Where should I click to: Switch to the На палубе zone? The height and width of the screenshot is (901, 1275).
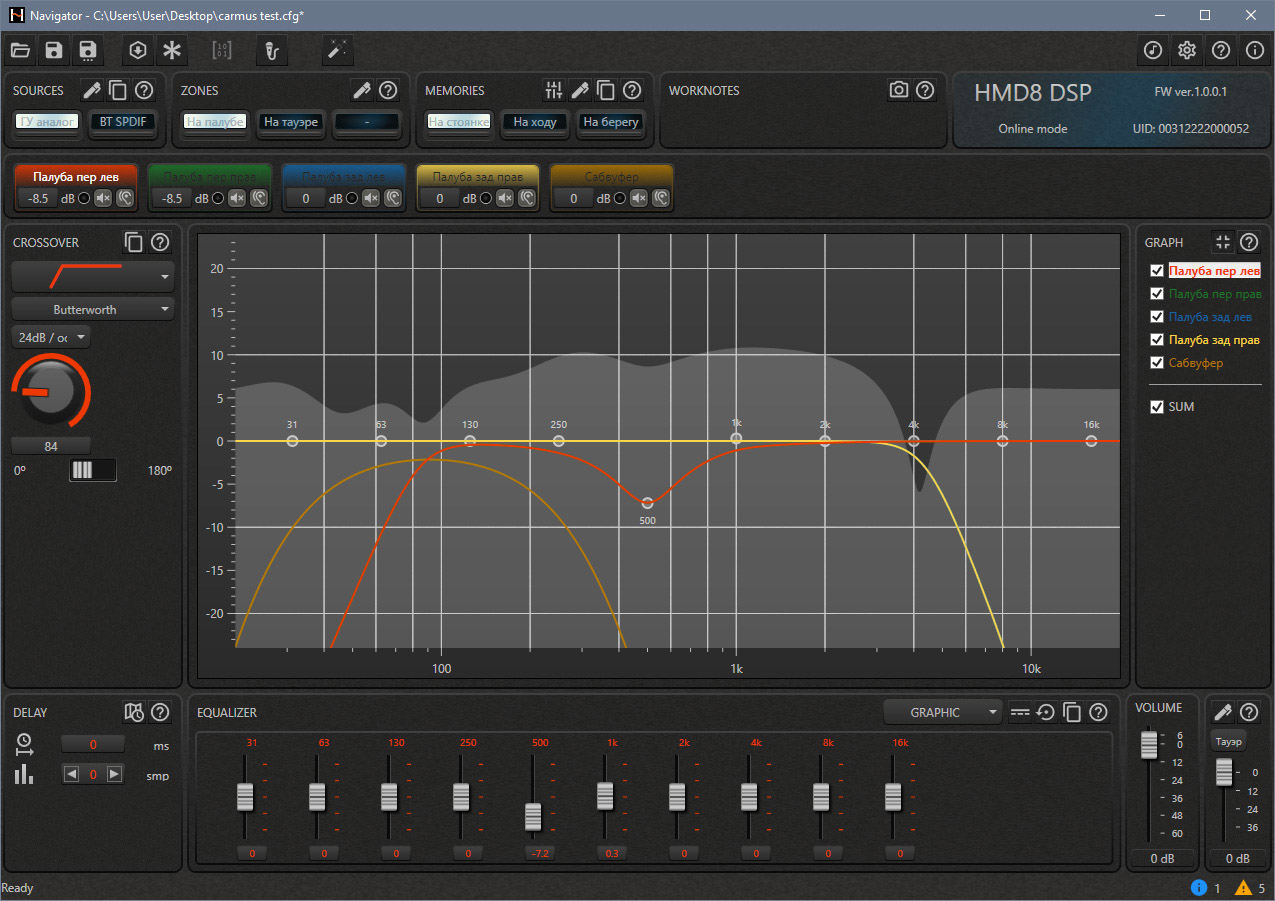[x=215, y=122]
